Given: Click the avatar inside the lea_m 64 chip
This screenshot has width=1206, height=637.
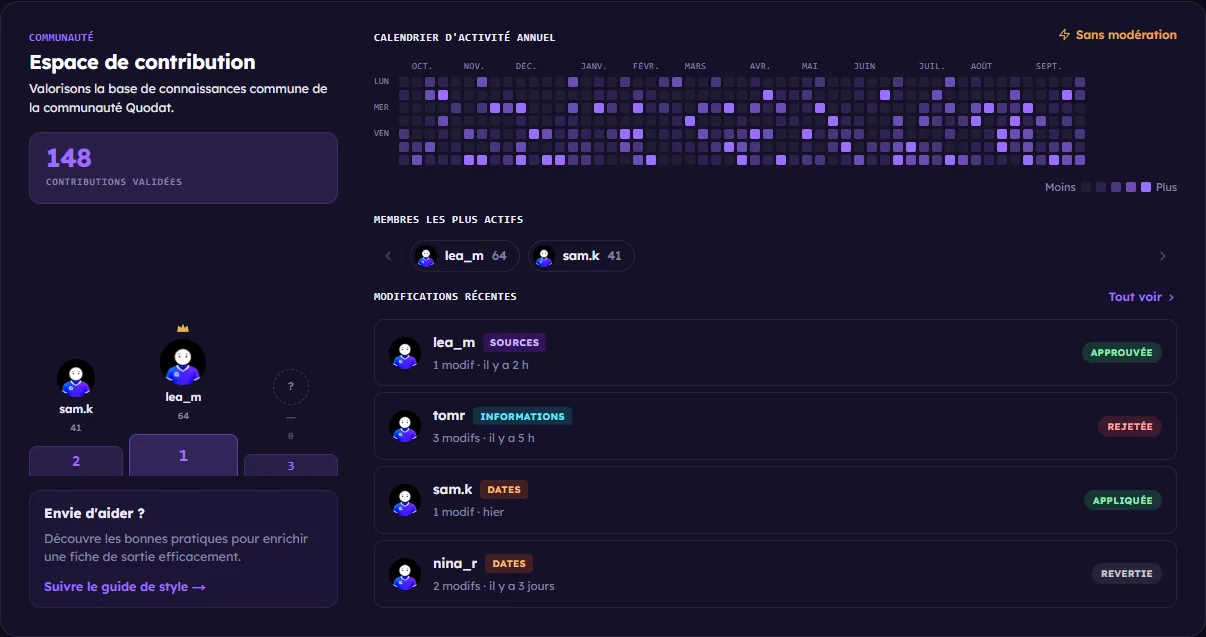Looking at the screenshot, I should point(426,256).
